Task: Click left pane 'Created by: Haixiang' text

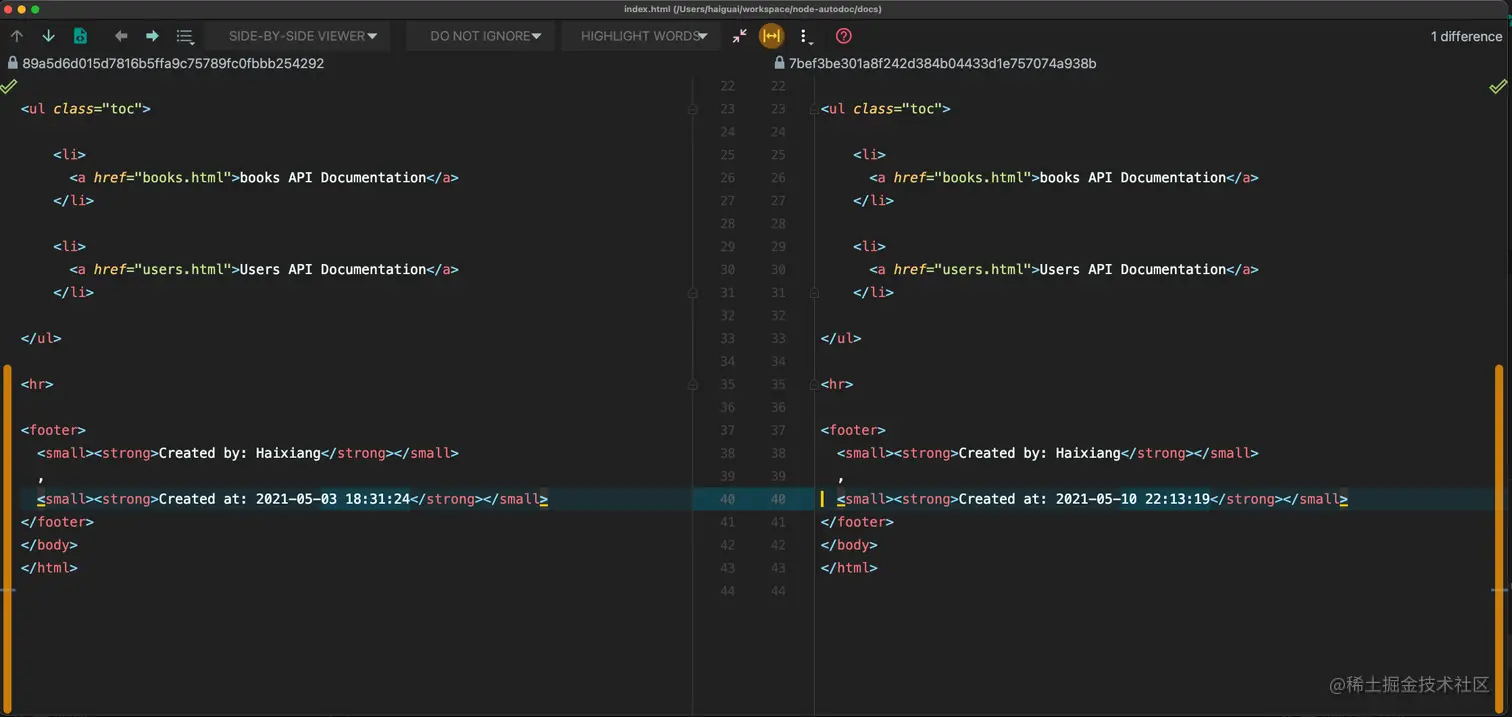Action: 240,453
